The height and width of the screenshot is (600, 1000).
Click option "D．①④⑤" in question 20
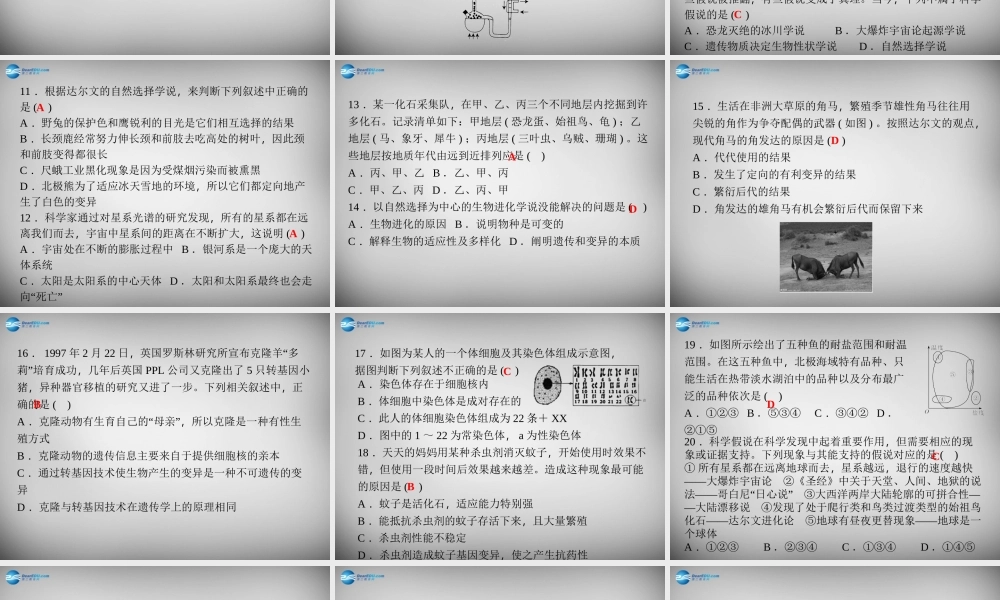[948, 547]
